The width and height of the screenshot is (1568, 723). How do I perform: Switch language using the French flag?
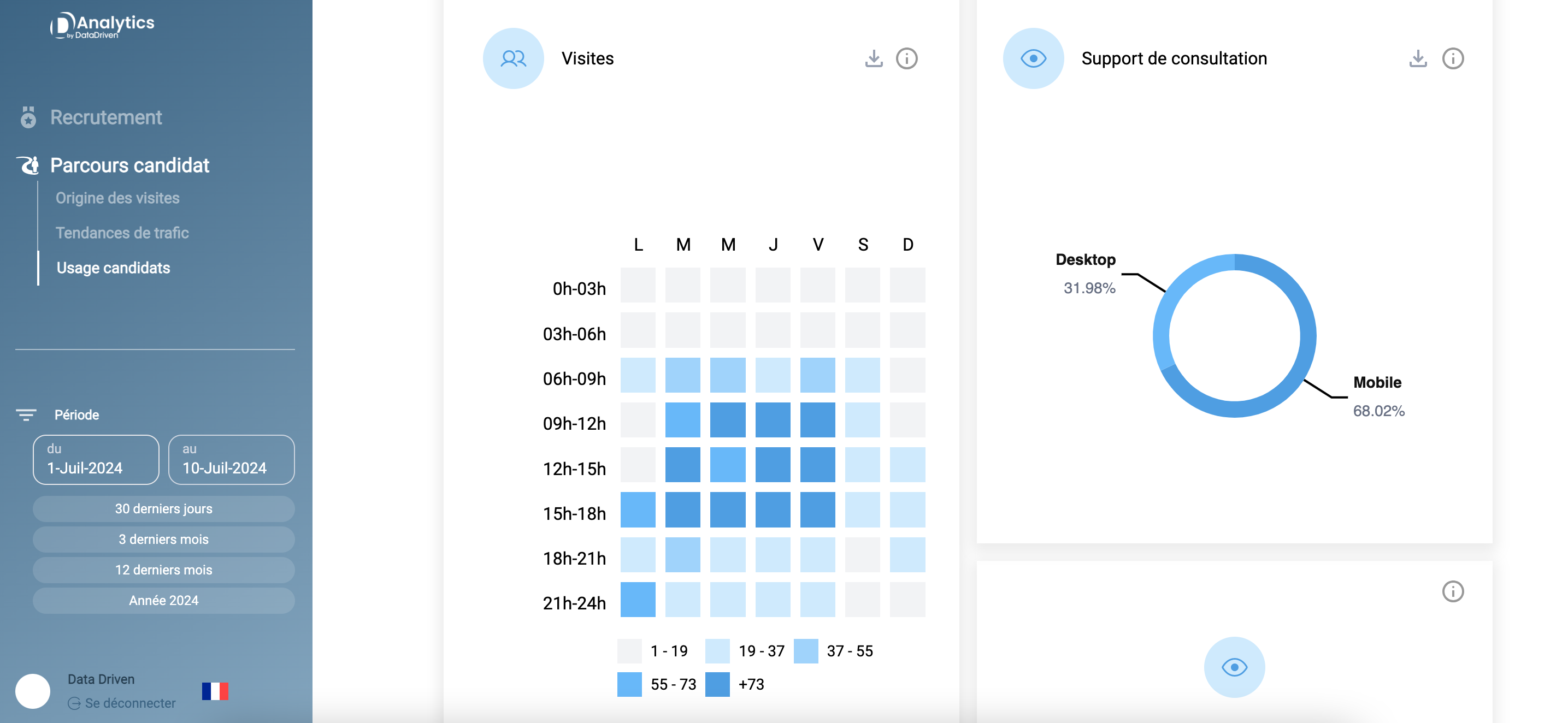coord(215,691)
